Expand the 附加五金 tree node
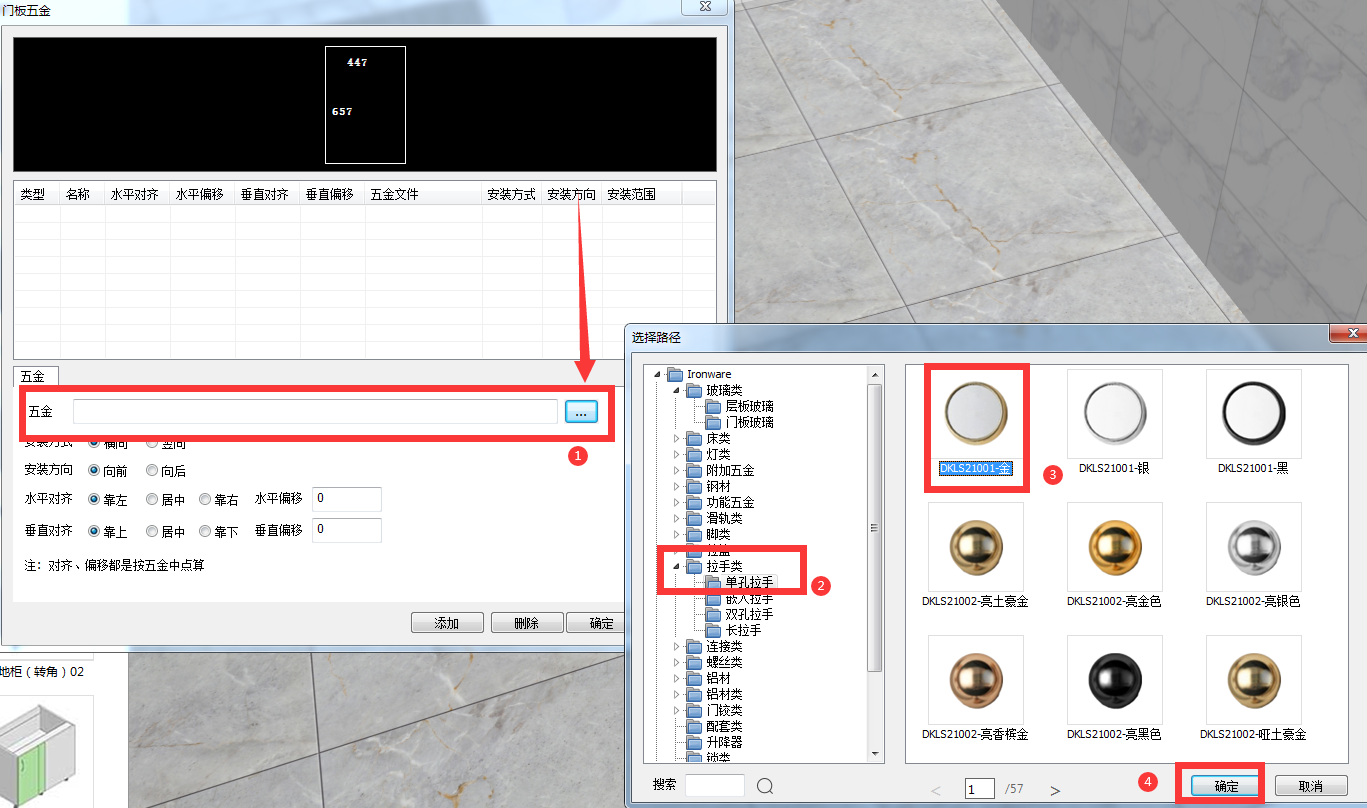The image size is (1367, 808). [677, 470]
